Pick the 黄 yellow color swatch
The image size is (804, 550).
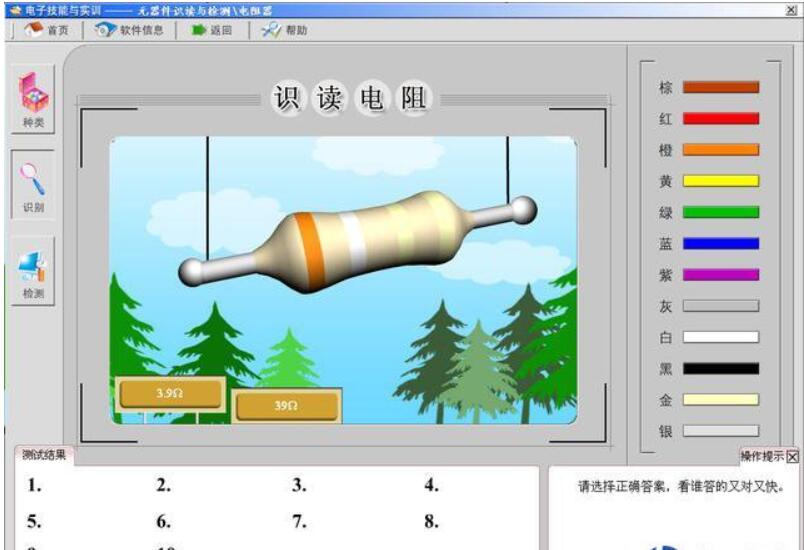click(x=720, y=180)
